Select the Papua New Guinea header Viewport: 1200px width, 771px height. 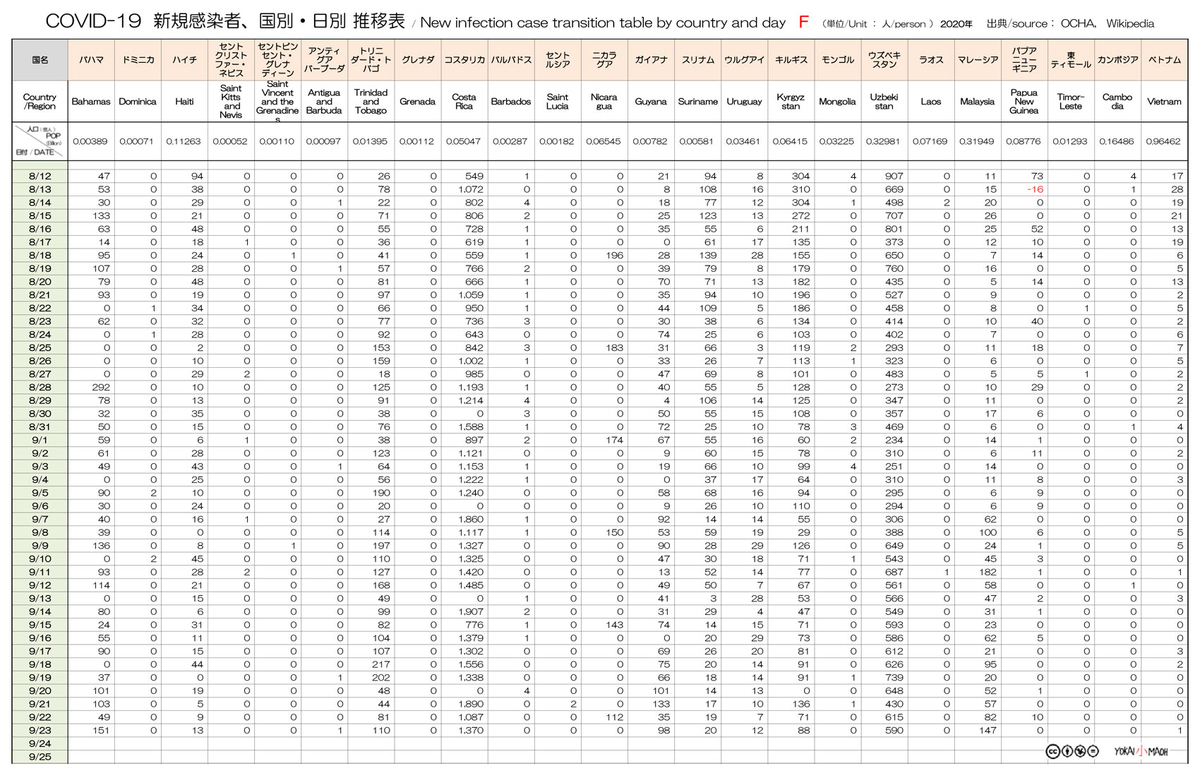tap(1025, 102)
